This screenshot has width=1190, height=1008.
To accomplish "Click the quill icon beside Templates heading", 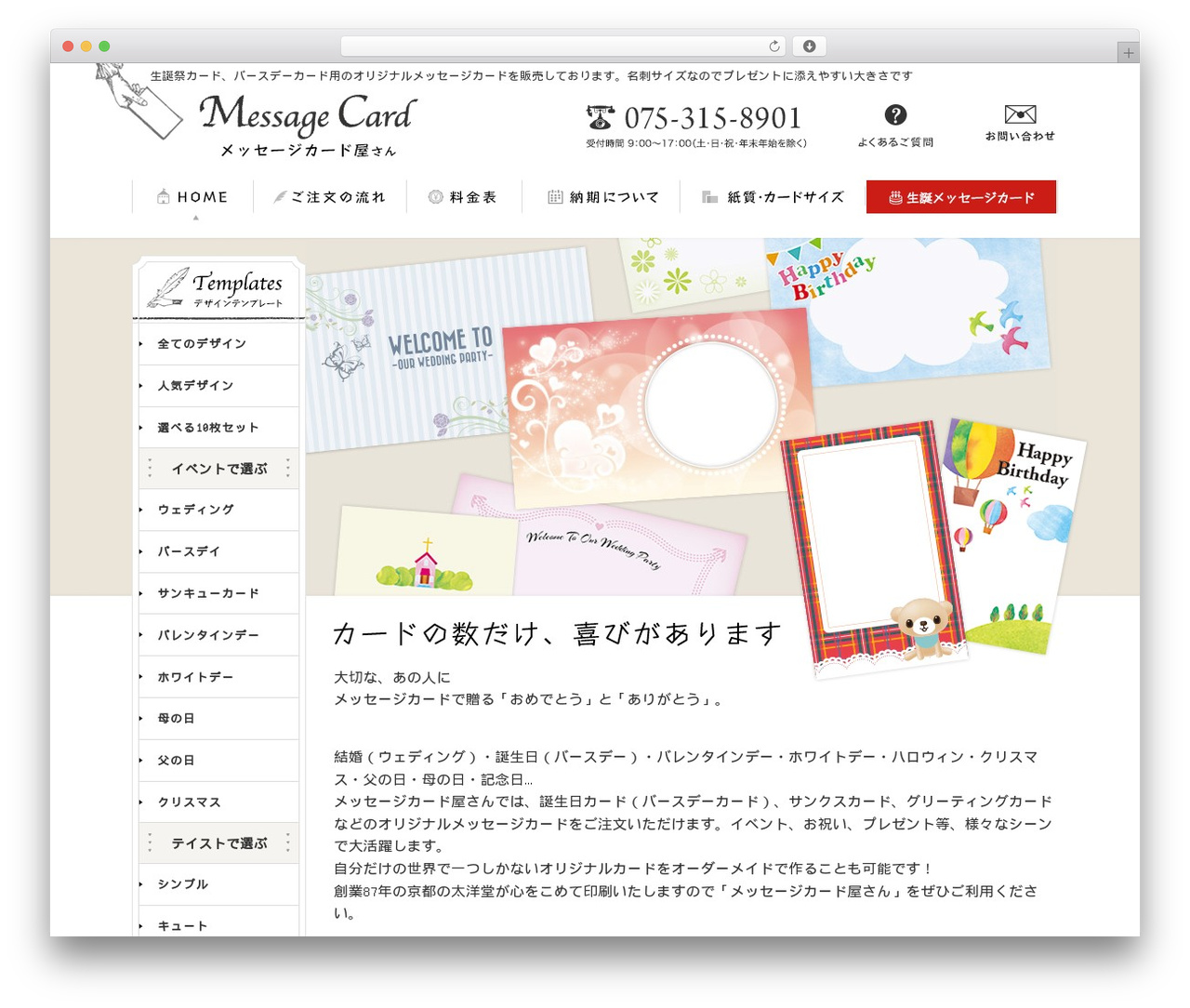I will pyautogui.click(x=167, y=287).
